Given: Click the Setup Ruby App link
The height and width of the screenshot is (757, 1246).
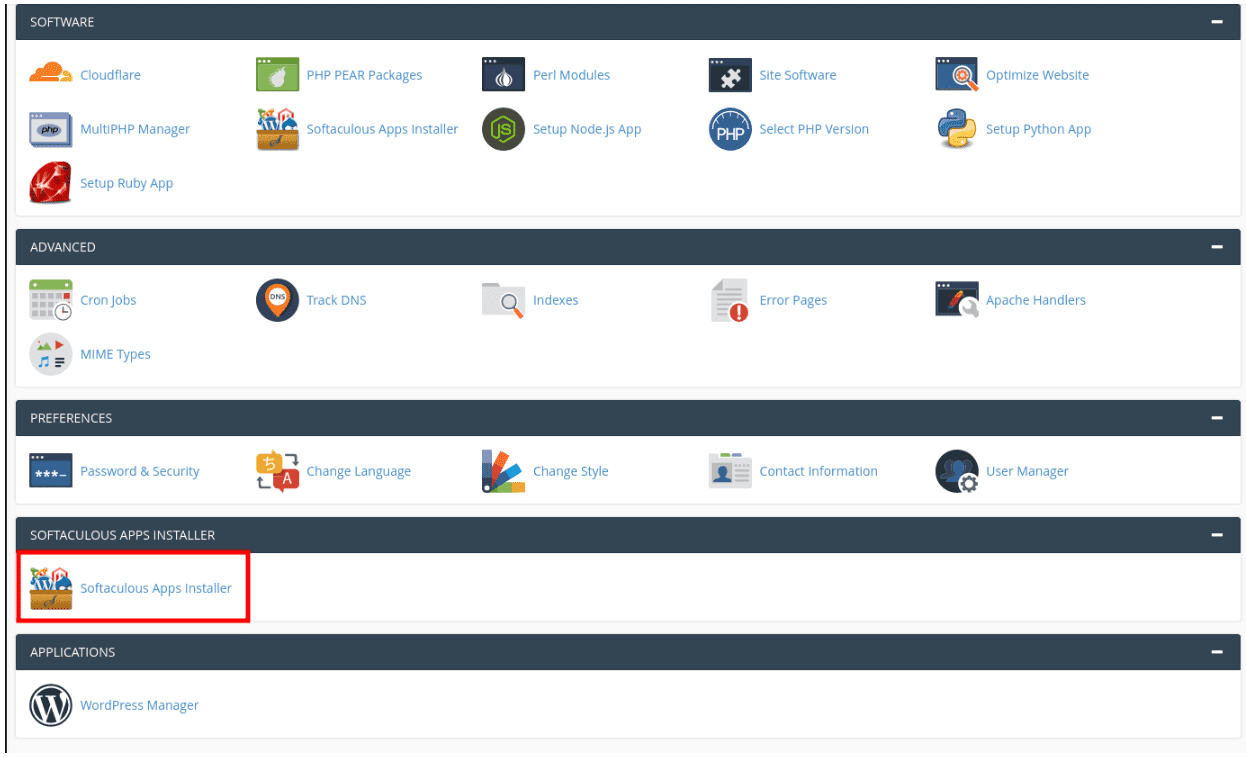Looking at the screenshot, I should click(126, 183).
